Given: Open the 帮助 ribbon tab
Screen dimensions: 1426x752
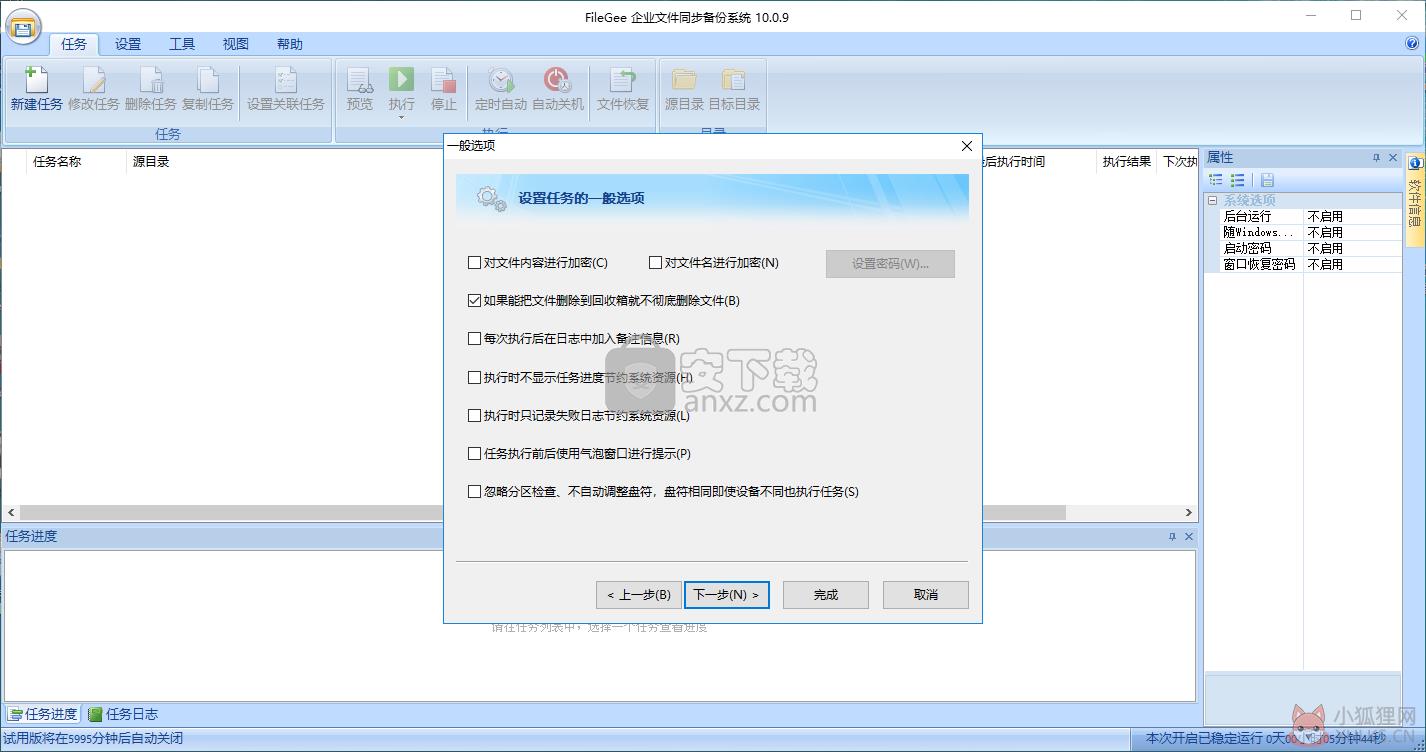Looking at the screenshot, I should 290,44.
